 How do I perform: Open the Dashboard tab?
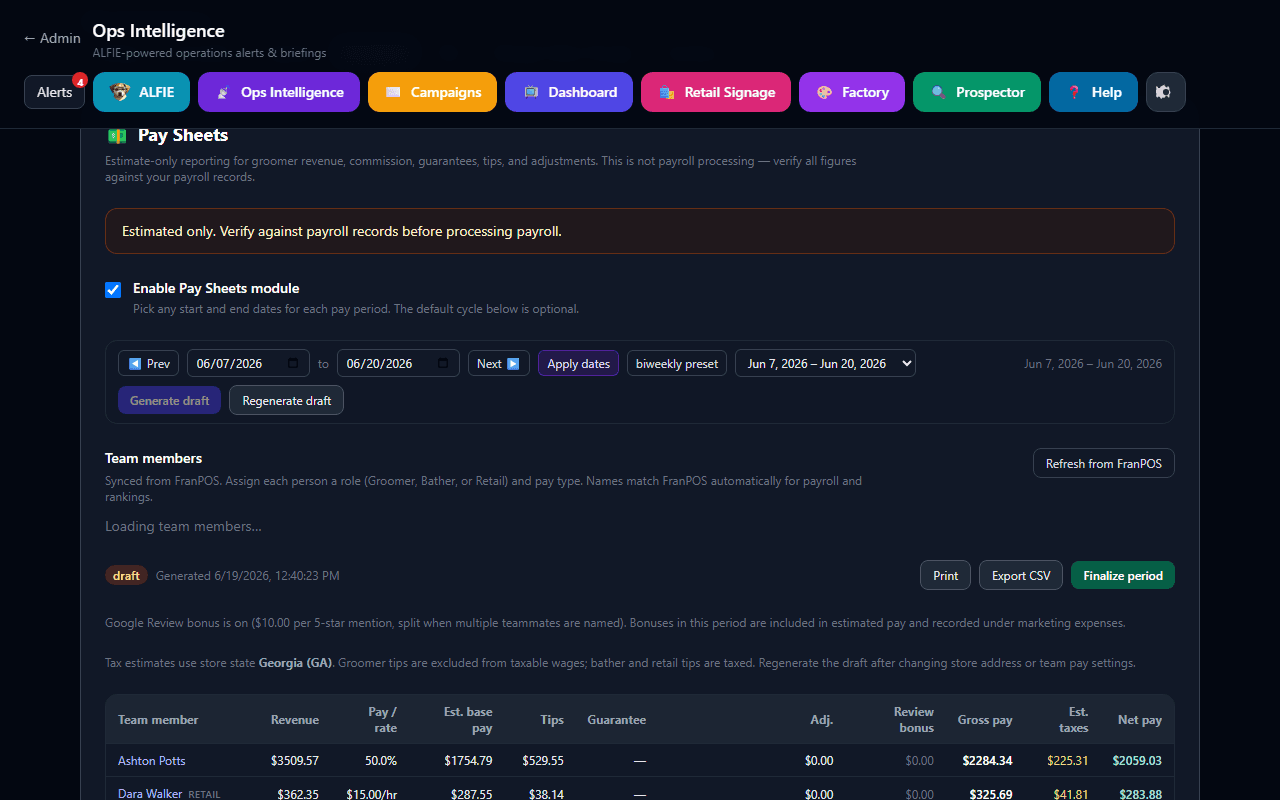[569, 92]
